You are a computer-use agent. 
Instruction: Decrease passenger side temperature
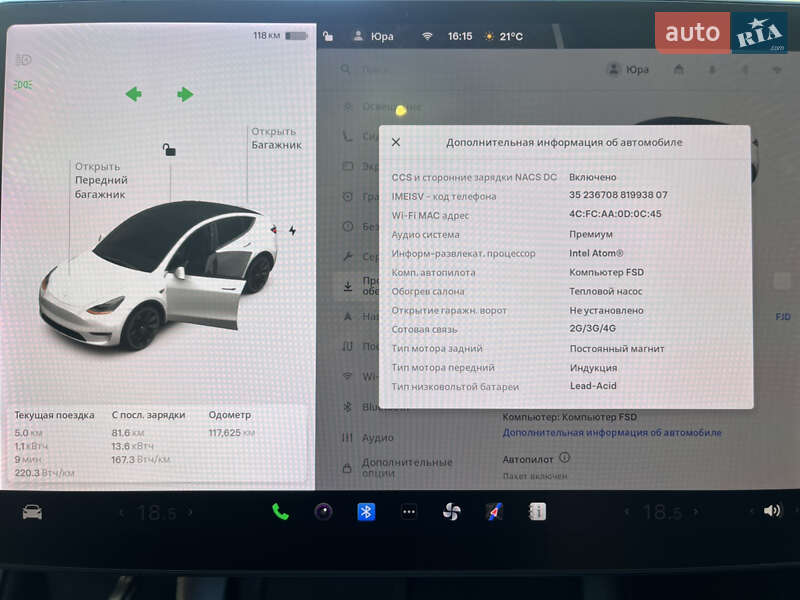[628, 511]
